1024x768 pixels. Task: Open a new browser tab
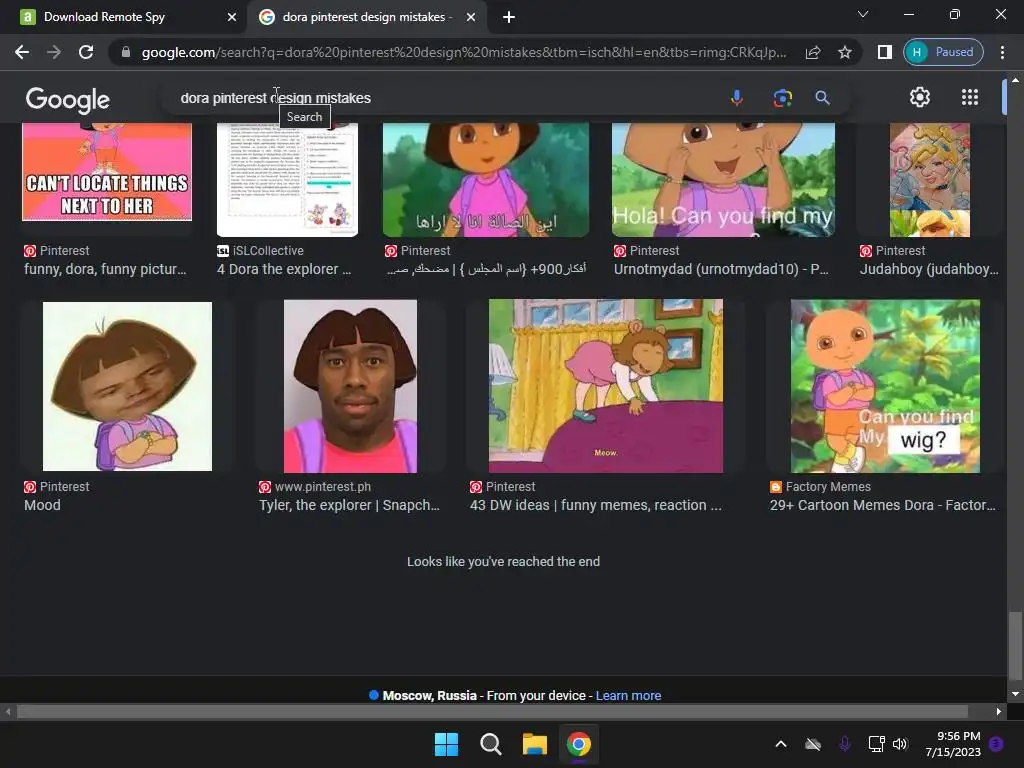[x=509, y=17]
